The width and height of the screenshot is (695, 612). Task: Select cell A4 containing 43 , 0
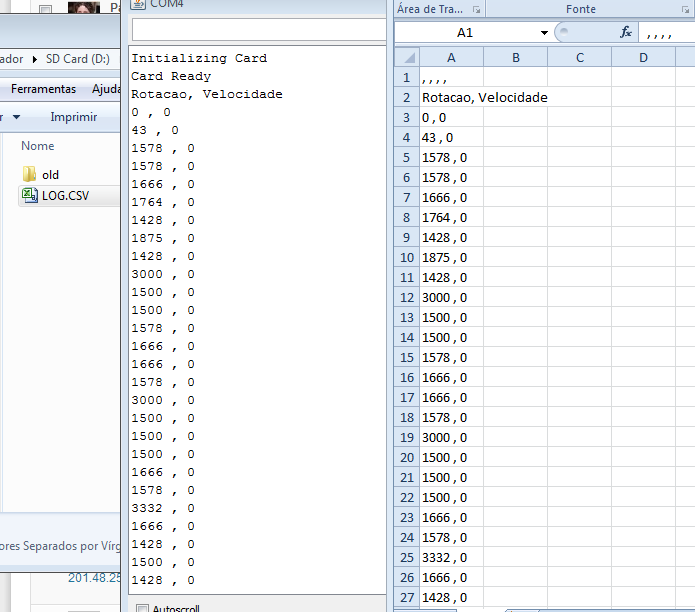point(451,137)
